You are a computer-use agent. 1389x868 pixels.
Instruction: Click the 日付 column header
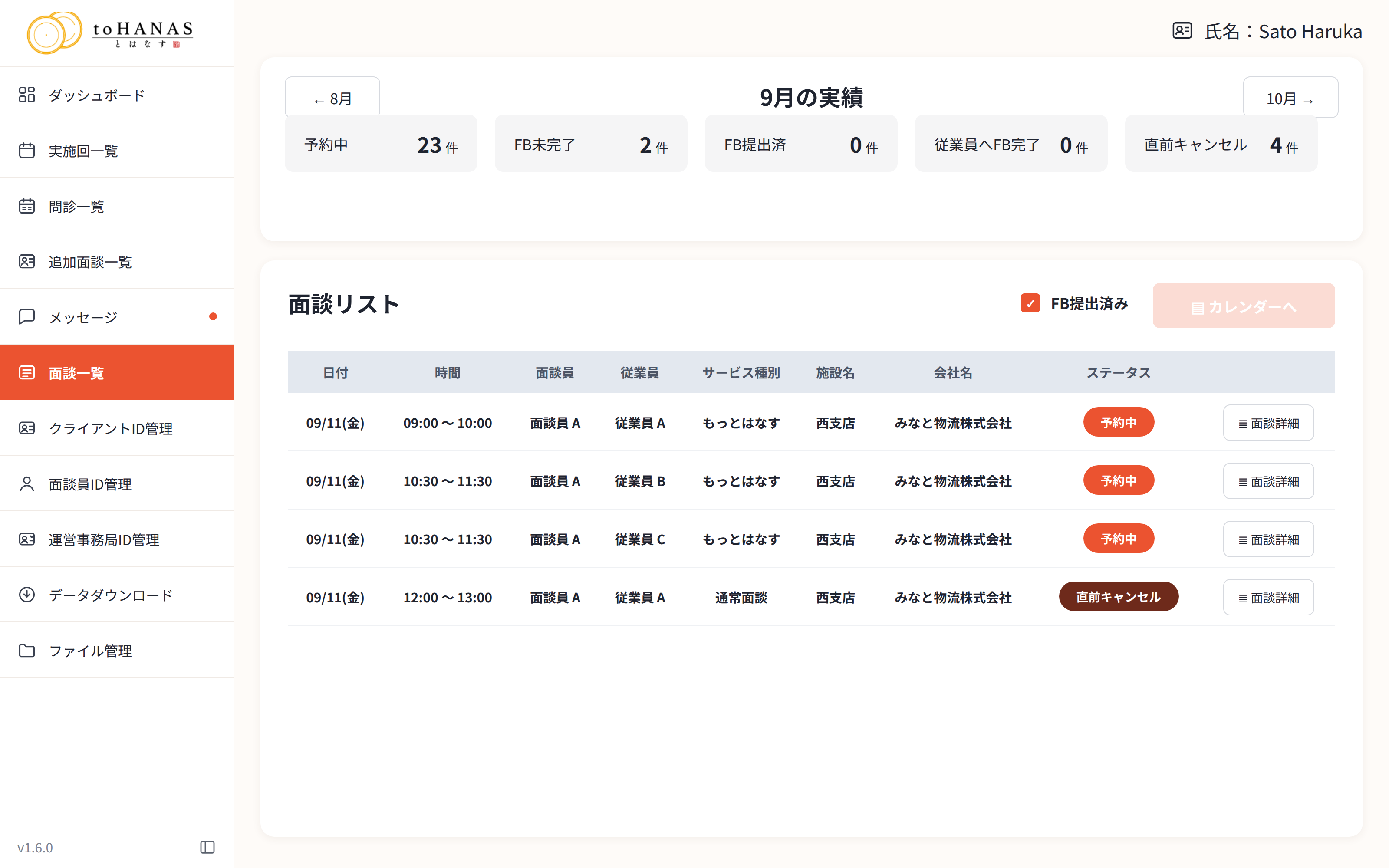[x=335, y=372]
